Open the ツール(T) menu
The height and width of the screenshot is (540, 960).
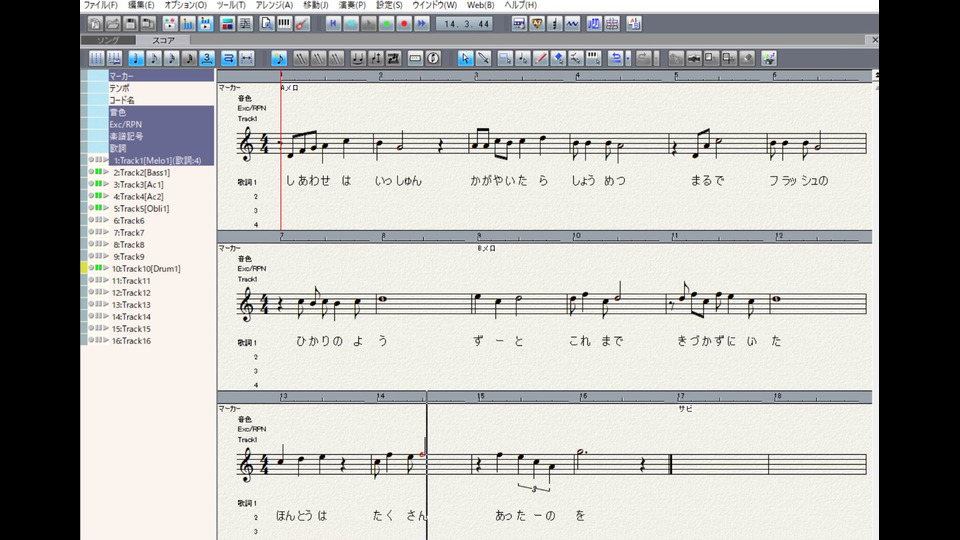click(x=231, y=5)
